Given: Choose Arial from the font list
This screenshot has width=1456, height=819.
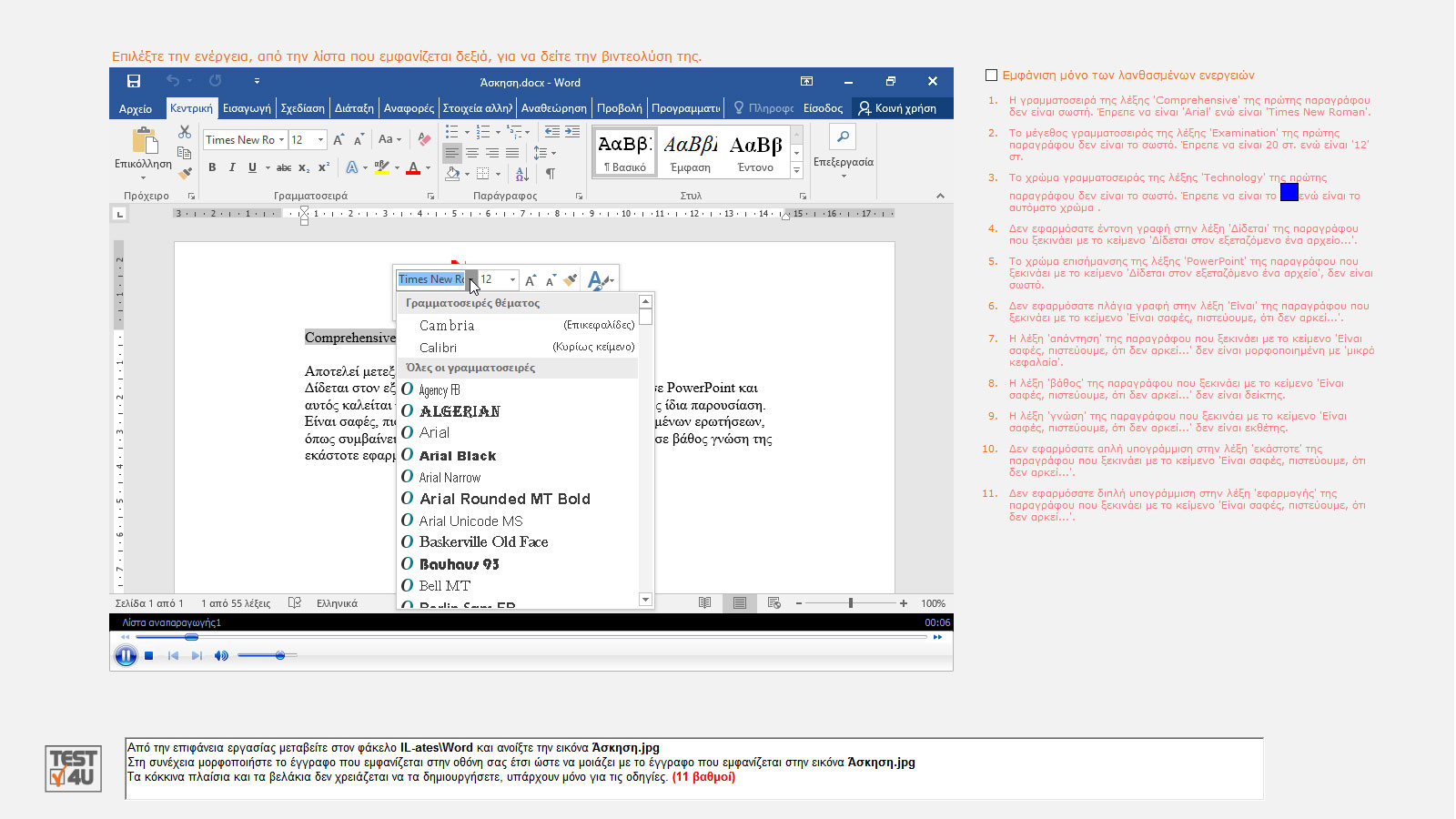Looking at the screenshot, I should click(x=519, y=432).
